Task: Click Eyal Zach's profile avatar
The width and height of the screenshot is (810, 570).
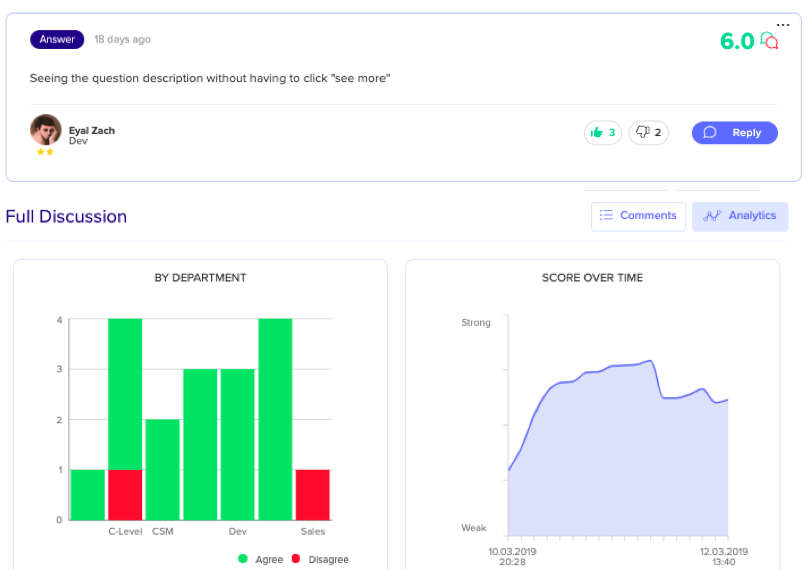Action: click(45, 130)
